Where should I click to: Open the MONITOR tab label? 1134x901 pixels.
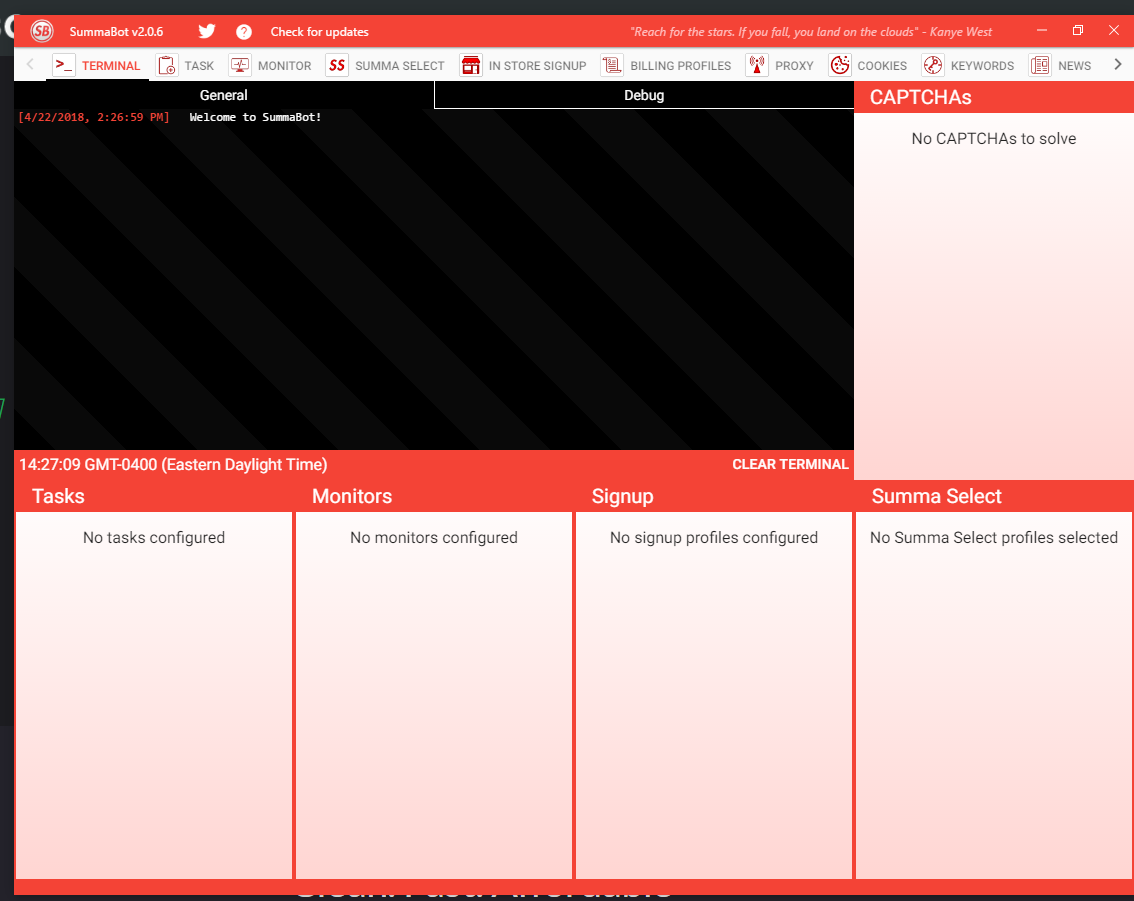284,66
